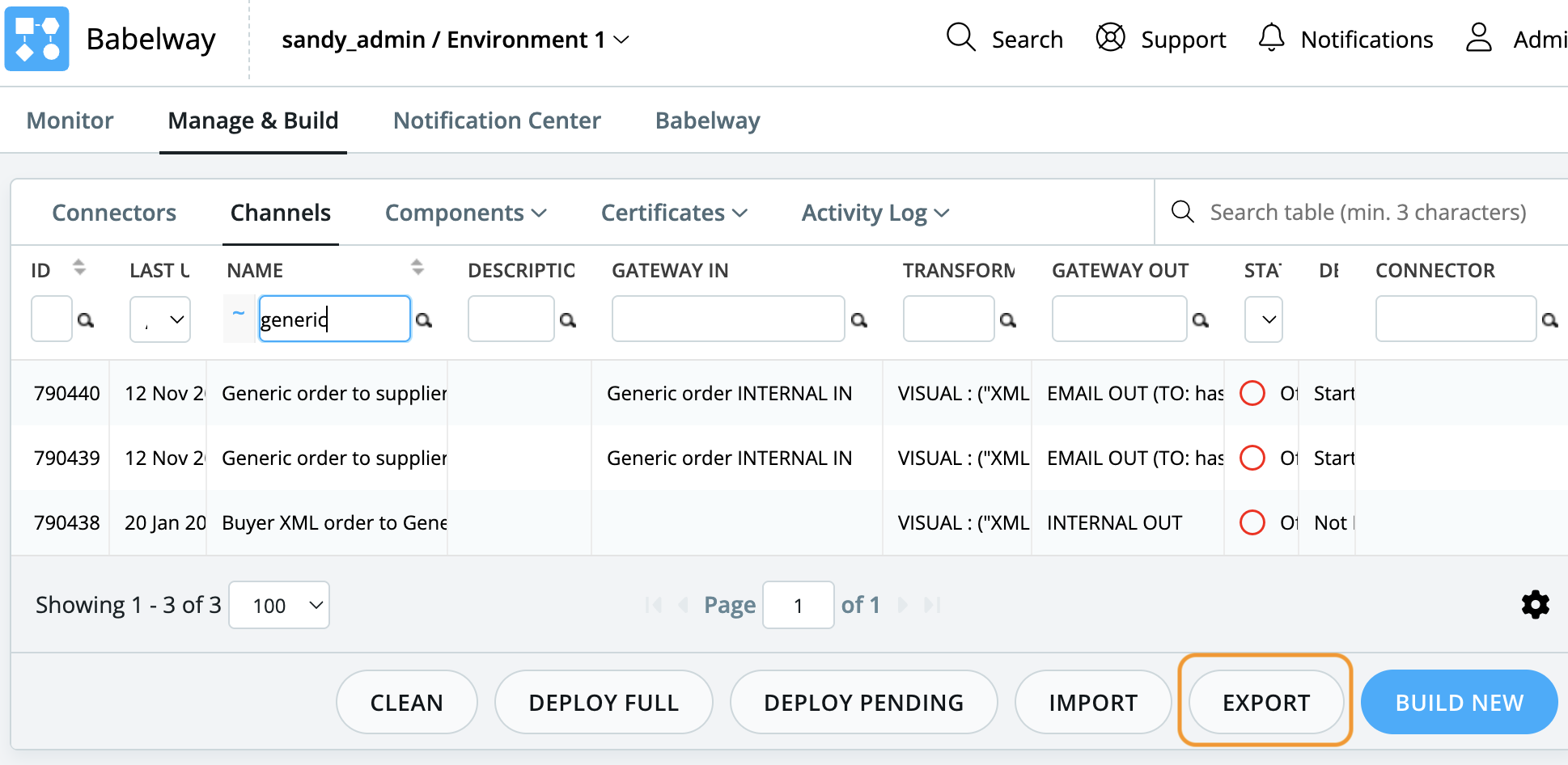Viewport: 1568px width, 765px height.
Task: Open the Notifications bell icon
Action: point(1271,37)
